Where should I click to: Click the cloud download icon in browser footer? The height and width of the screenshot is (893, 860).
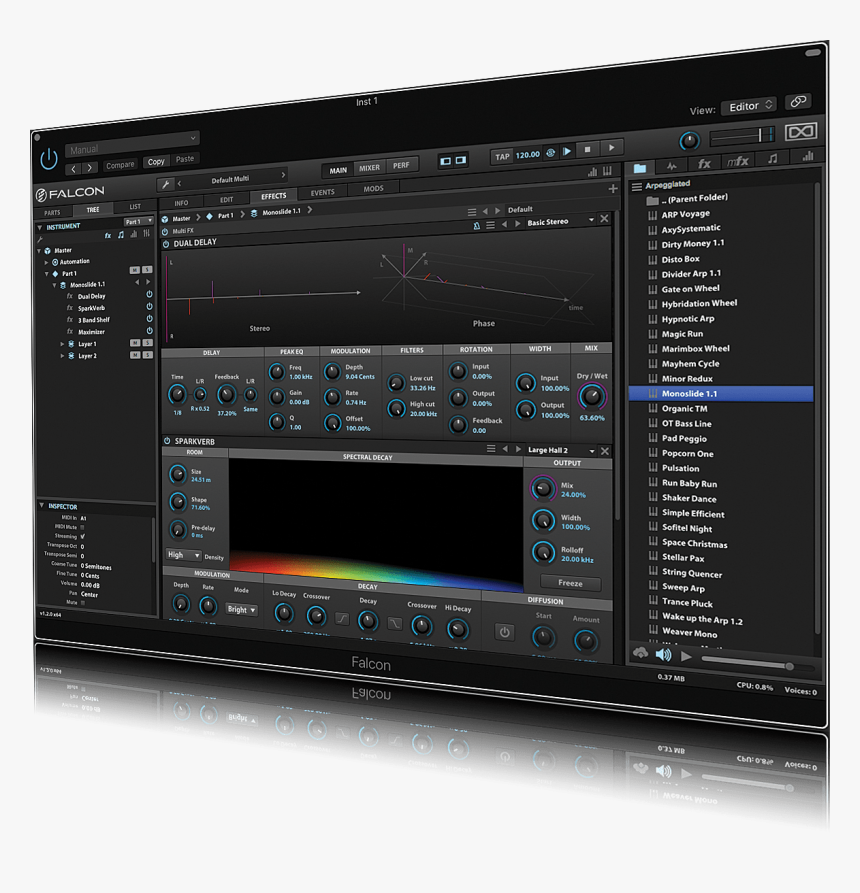[640, 653]
